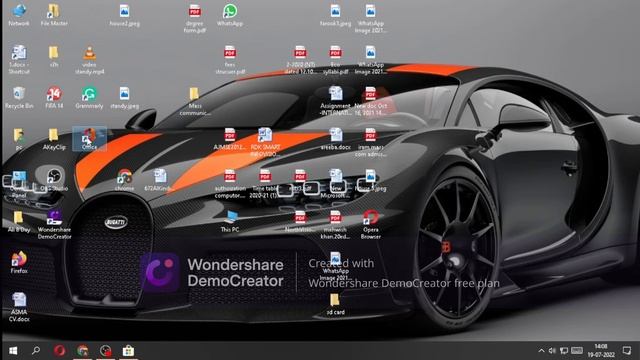Open degree form.pdf on desktop
This screenshot has width=640, height=360.
tap(195, 18)
